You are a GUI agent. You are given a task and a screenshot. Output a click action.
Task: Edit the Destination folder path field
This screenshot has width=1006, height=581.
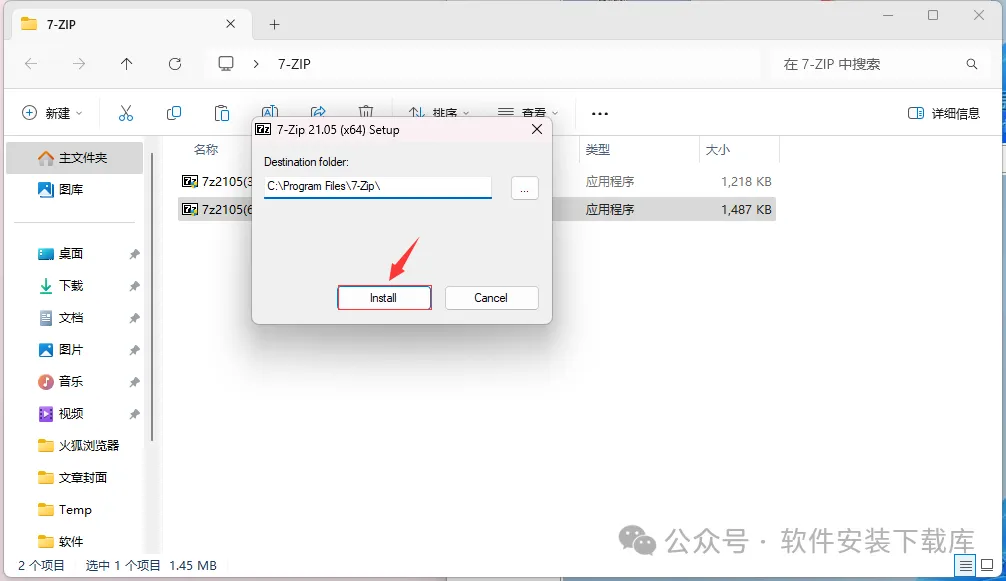click(377, 187)
